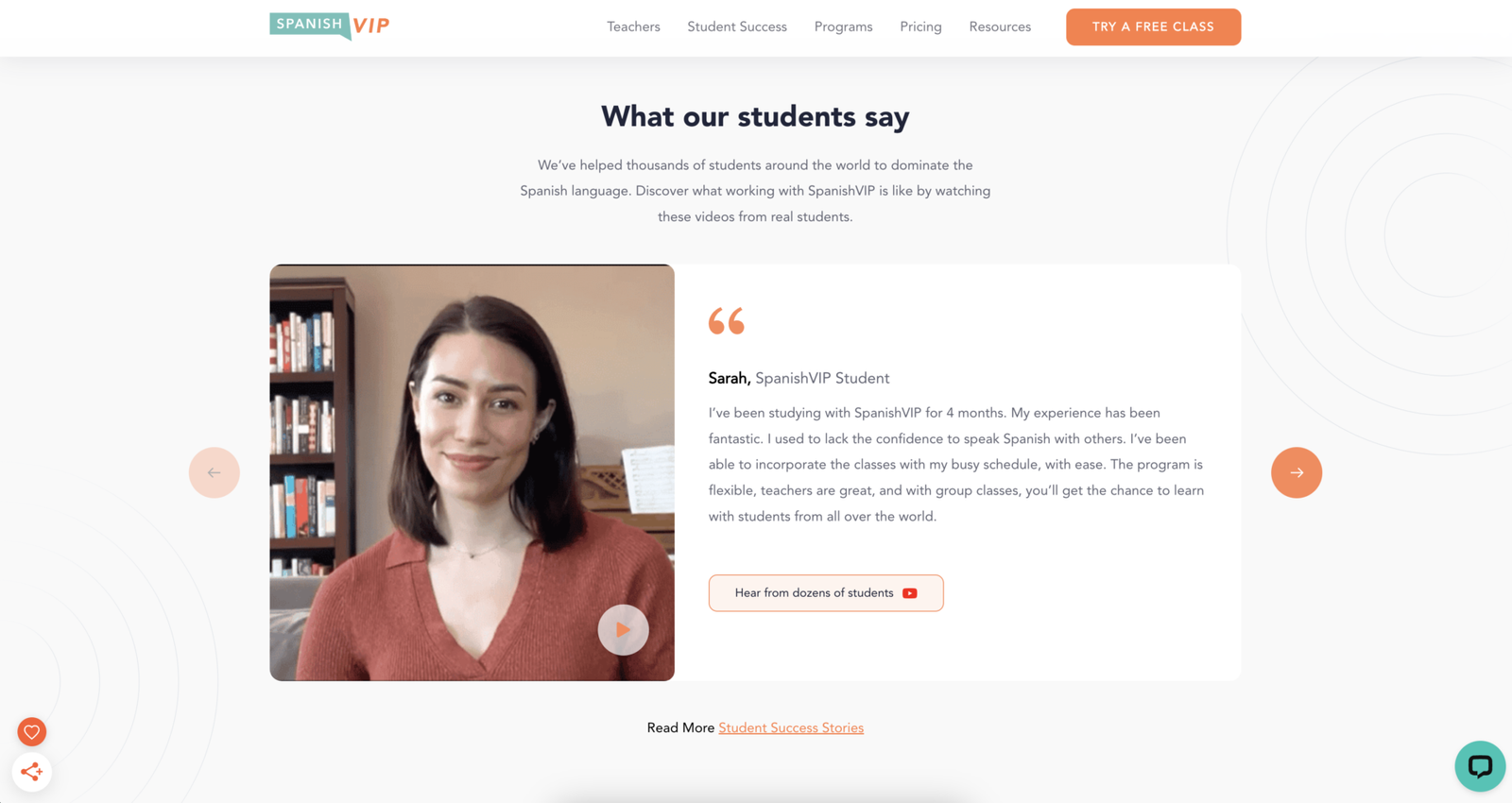The width and height of the screenshot is (1512, 803).
Task: Click the YouTube icon in the students button
Action: 910,593
